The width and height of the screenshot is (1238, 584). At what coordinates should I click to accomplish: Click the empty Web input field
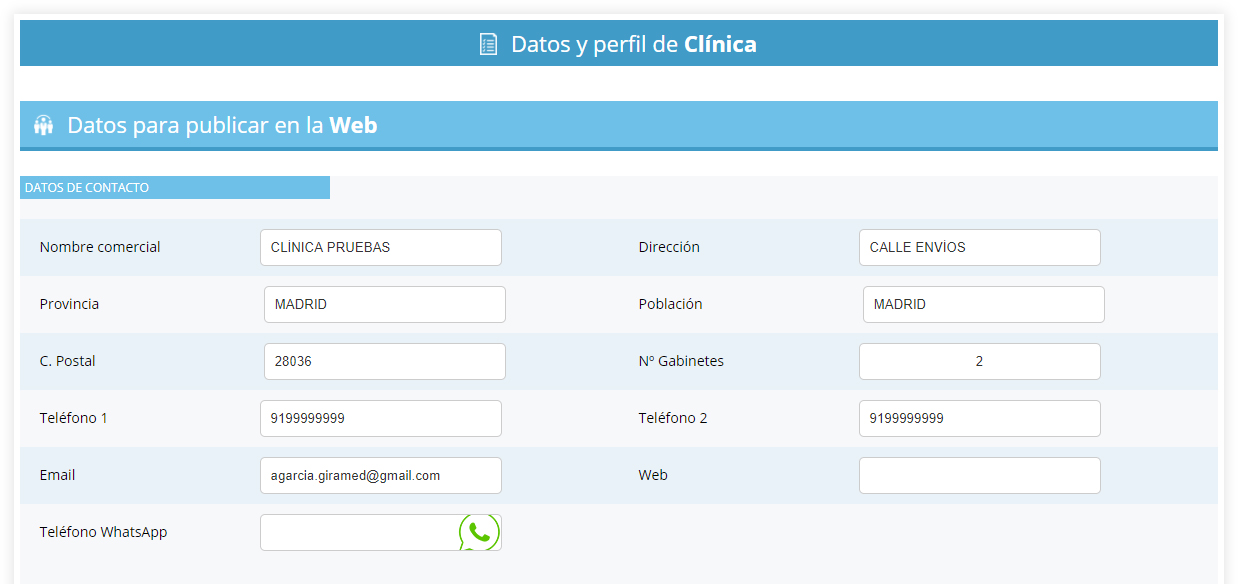point(979,475)
